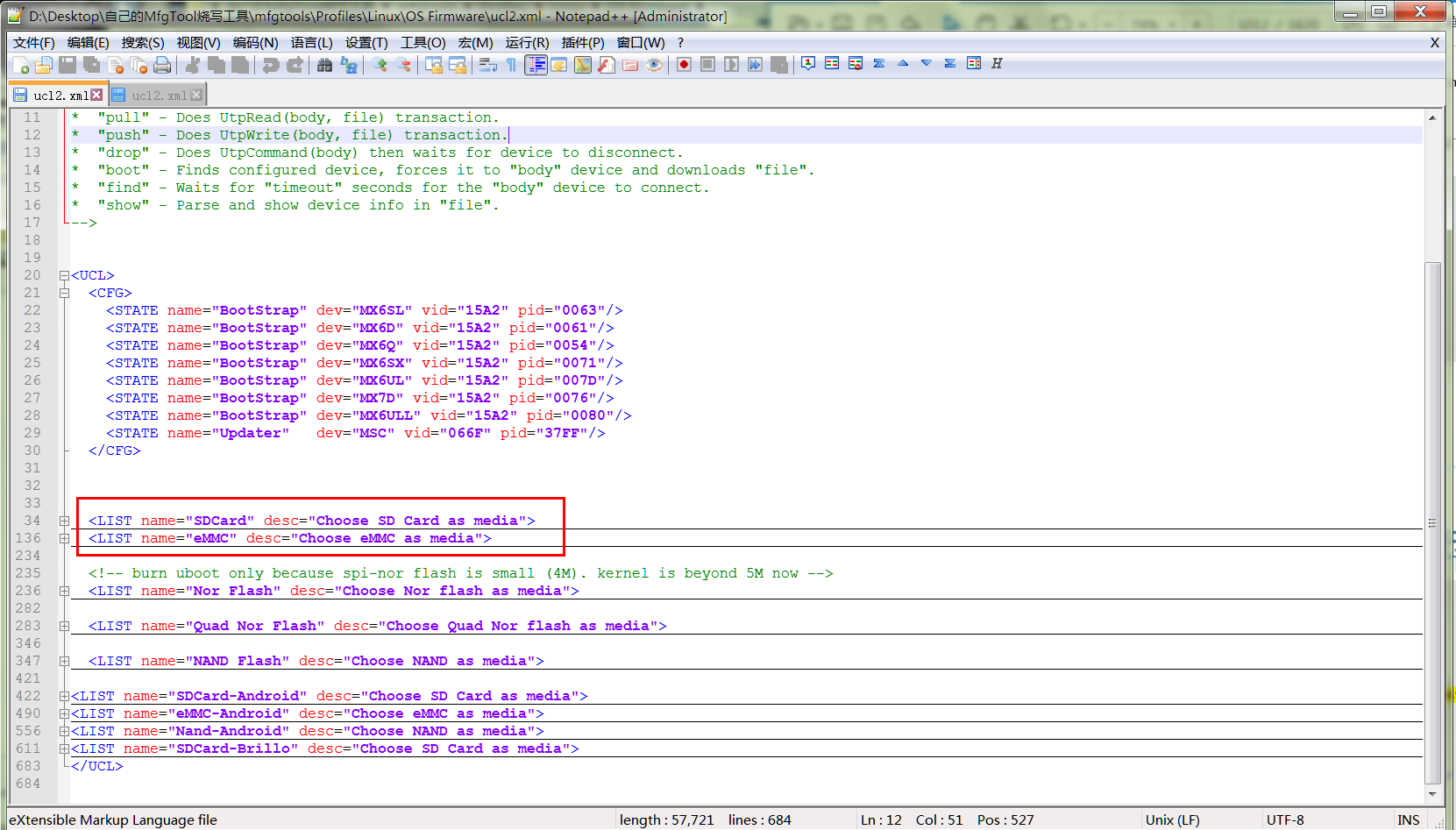Open the 插件(P) menu
The image size is (1456, 830).
coord(583,42)
